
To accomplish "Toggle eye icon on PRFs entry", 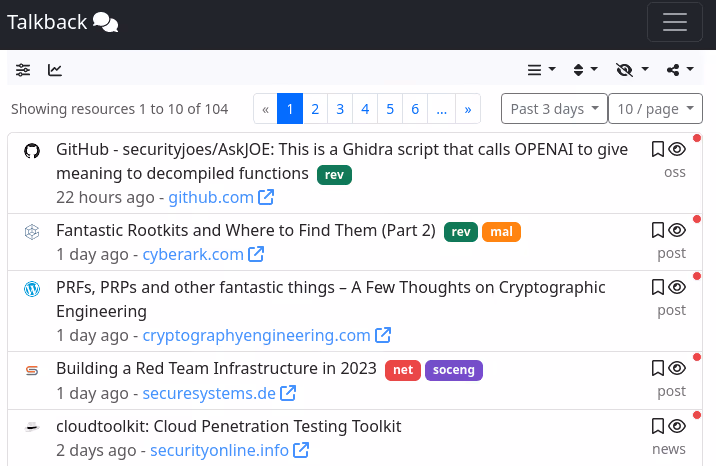I will (x=677, y=287).
